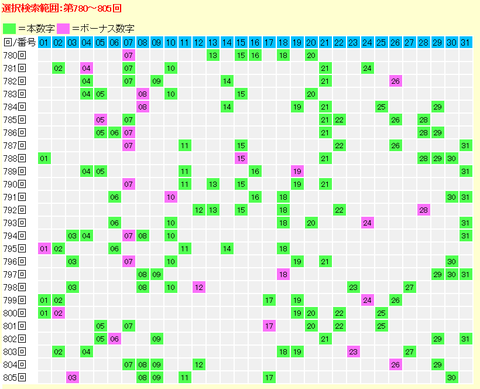Screen dimensions: 480x389
Task: Click green 01 in row 788回
Action: (44, 158)
